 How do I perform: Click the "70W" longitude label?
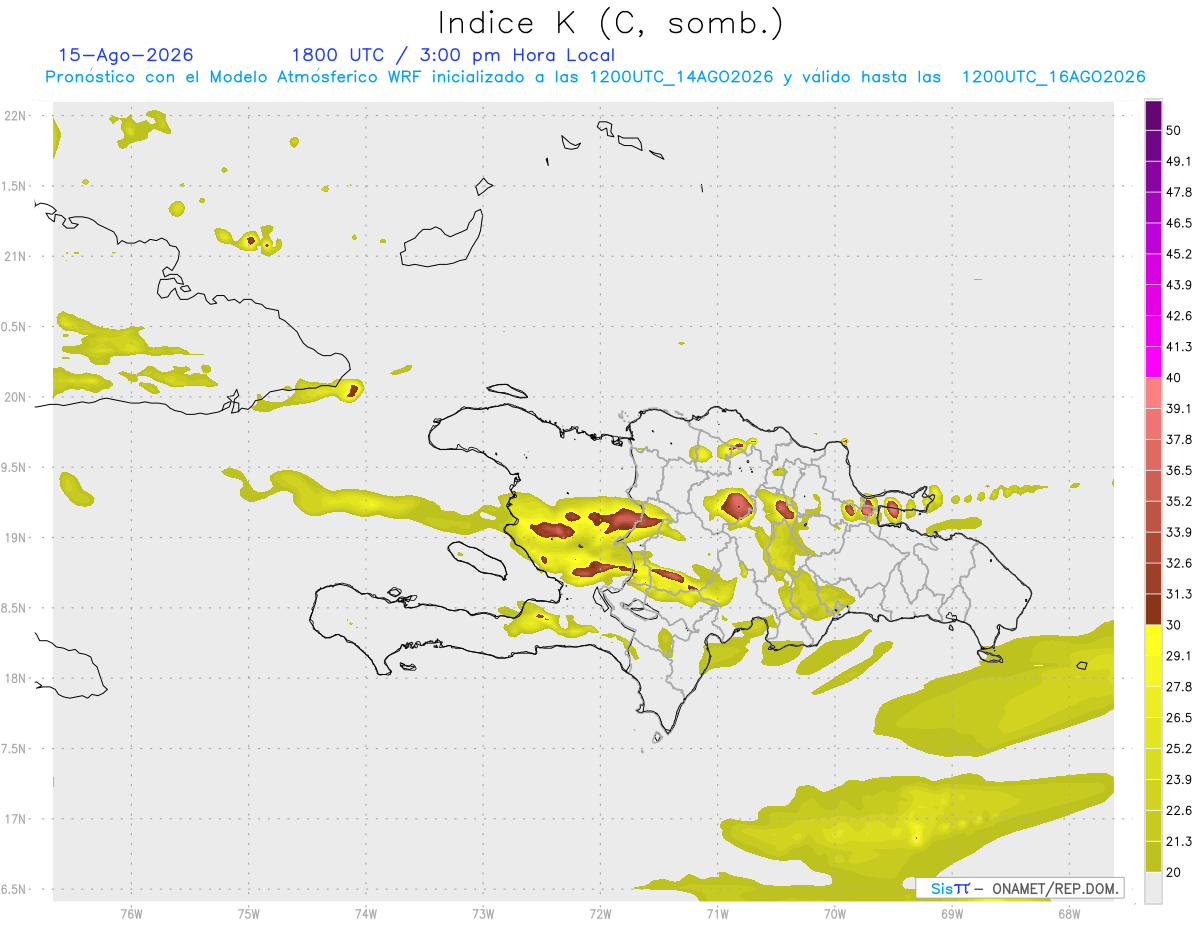[835, 912]
